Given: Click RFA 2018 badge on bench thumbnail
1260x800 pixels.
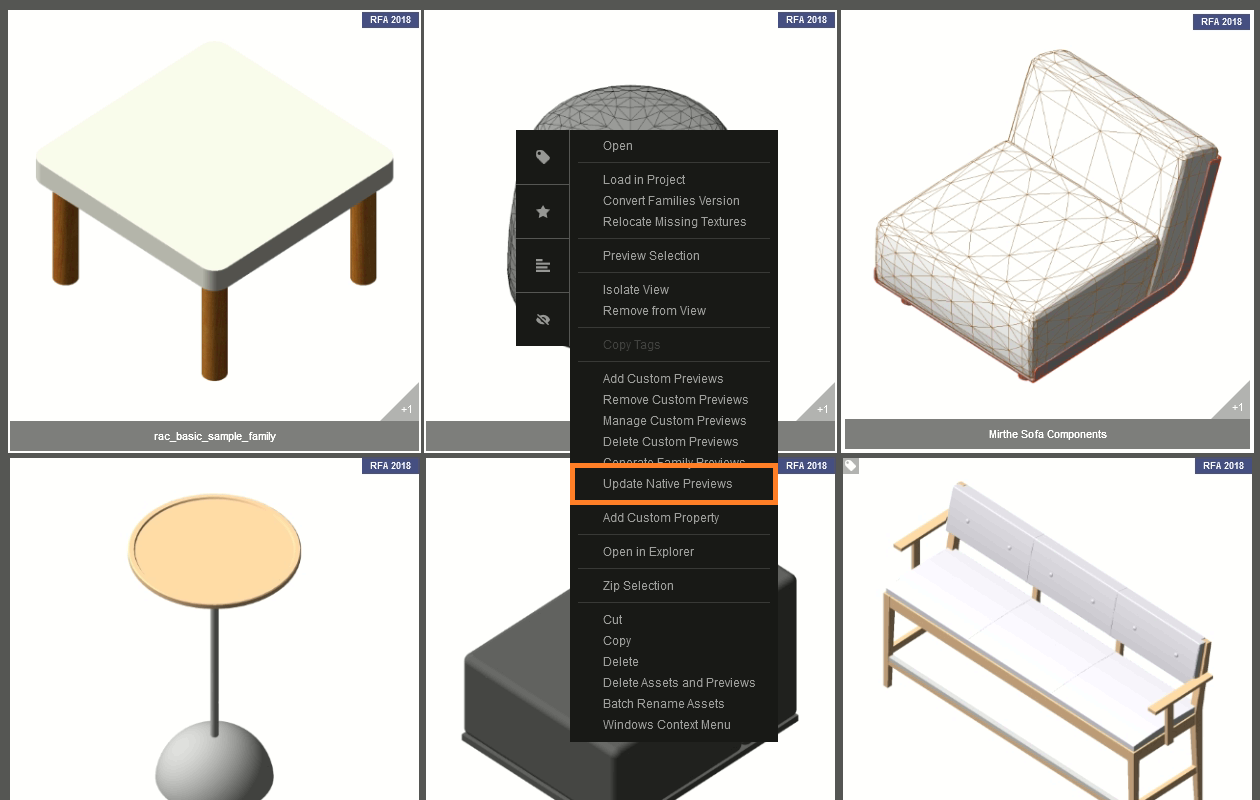Looking at the screenshot, I should (x=1221, y=466).
